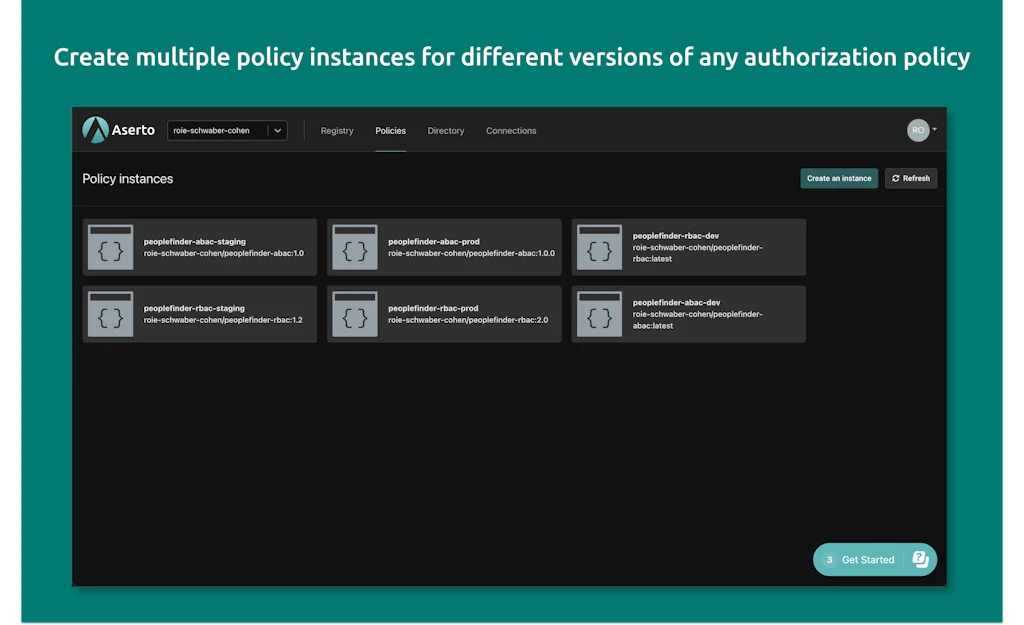Open the peoplefinder-abac-prod policy icon

[354, 247]
